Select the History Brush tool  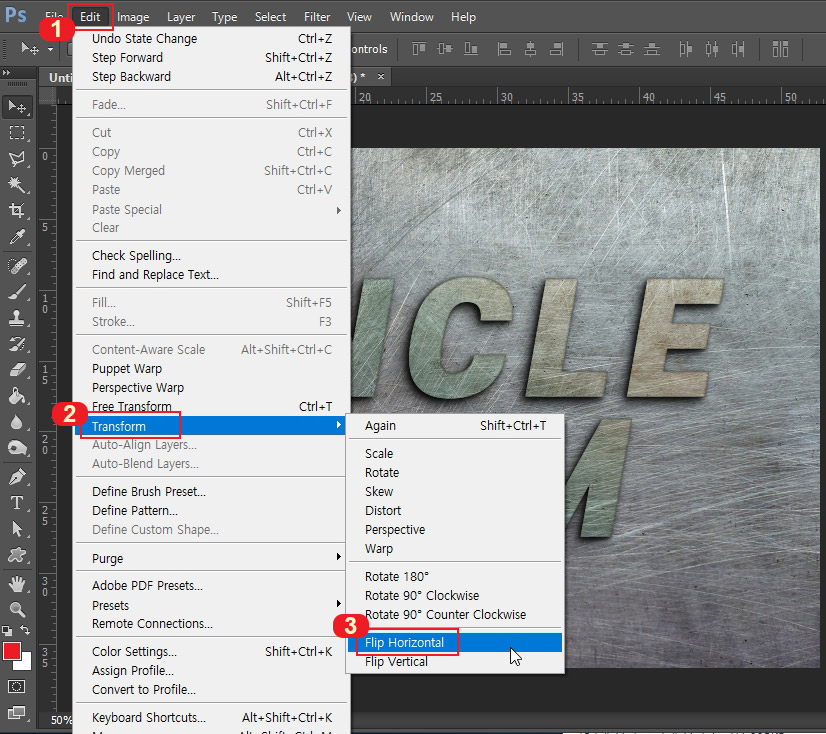pos(17,344)
